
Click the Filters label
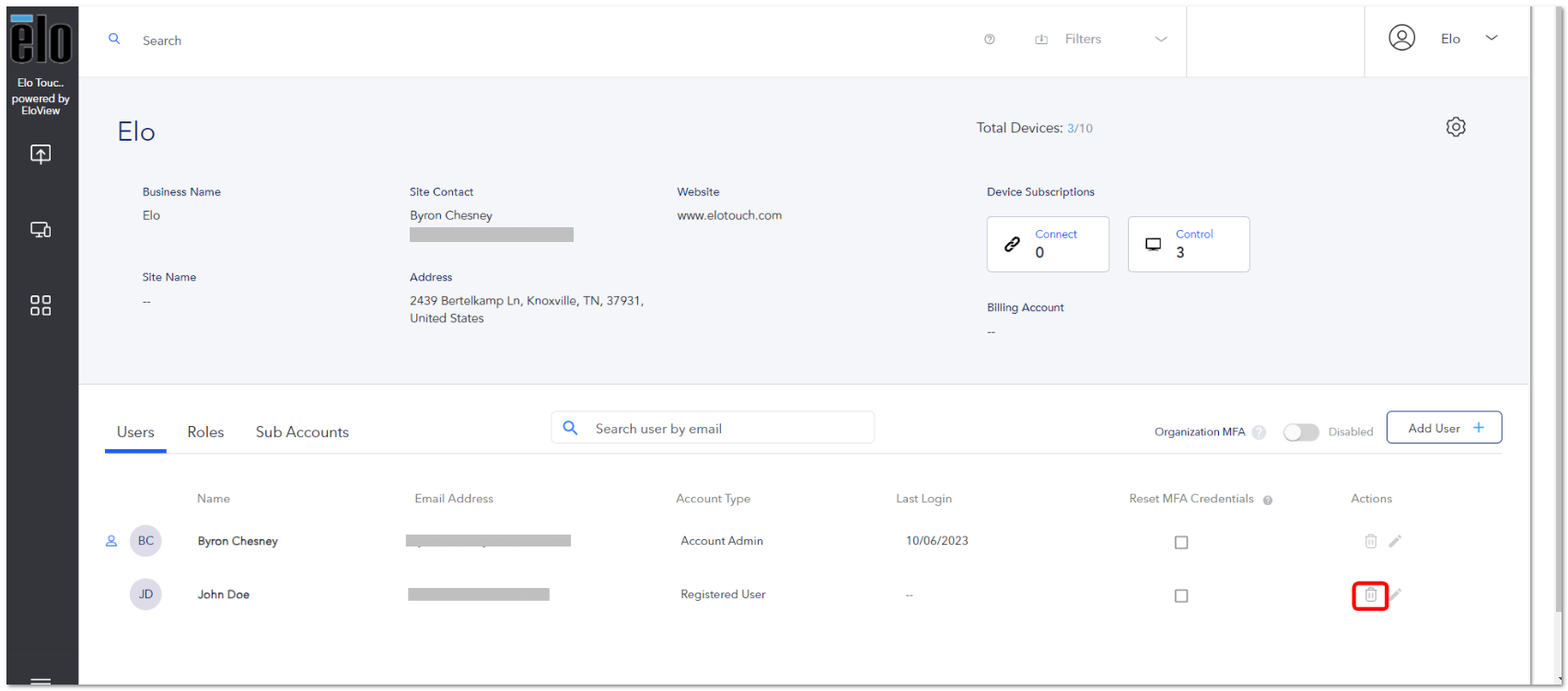tap(1083, 40)
